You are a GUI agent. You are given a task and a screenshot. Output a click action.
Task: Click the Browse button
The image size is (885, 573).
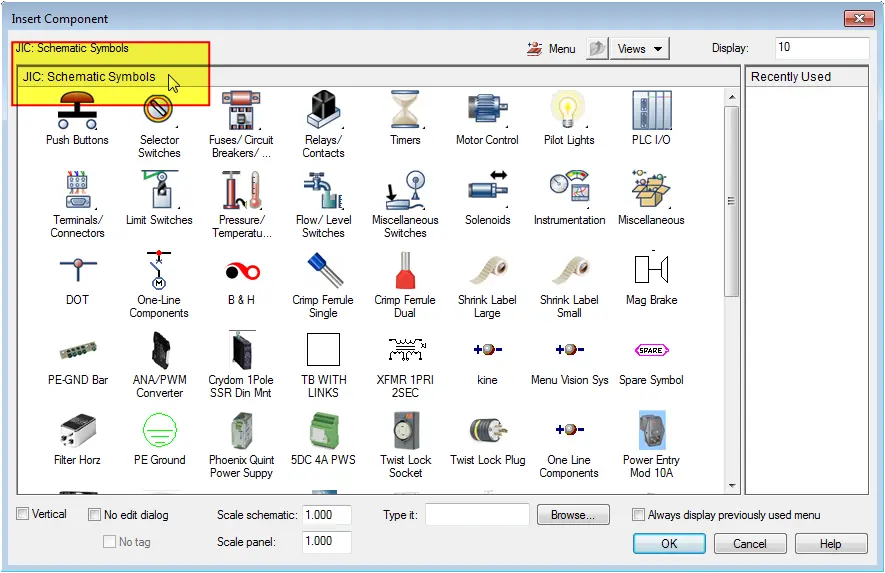[x=573, y=515]
